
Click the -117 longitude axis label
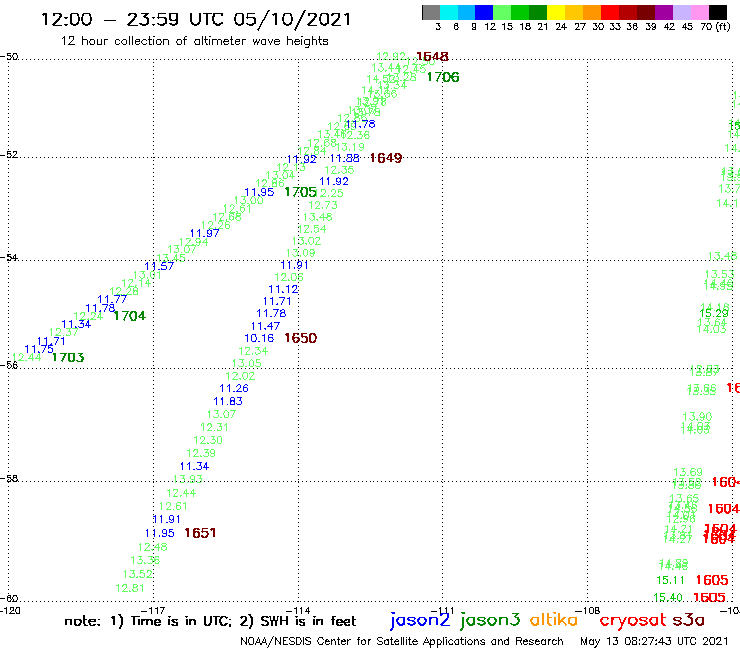tap(153, 610)
